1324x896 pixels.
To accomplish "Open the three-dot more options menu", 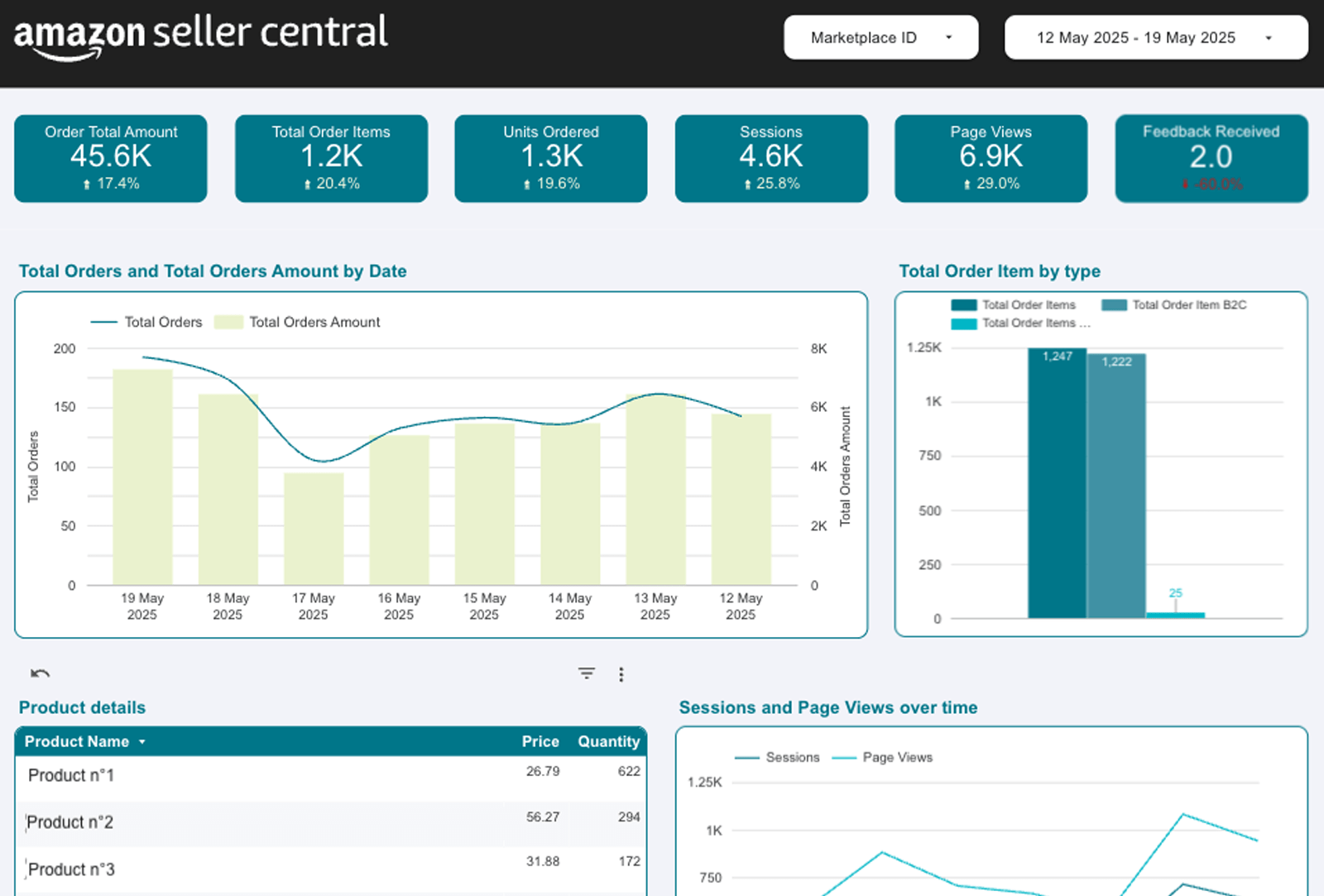I will [621, 674].
